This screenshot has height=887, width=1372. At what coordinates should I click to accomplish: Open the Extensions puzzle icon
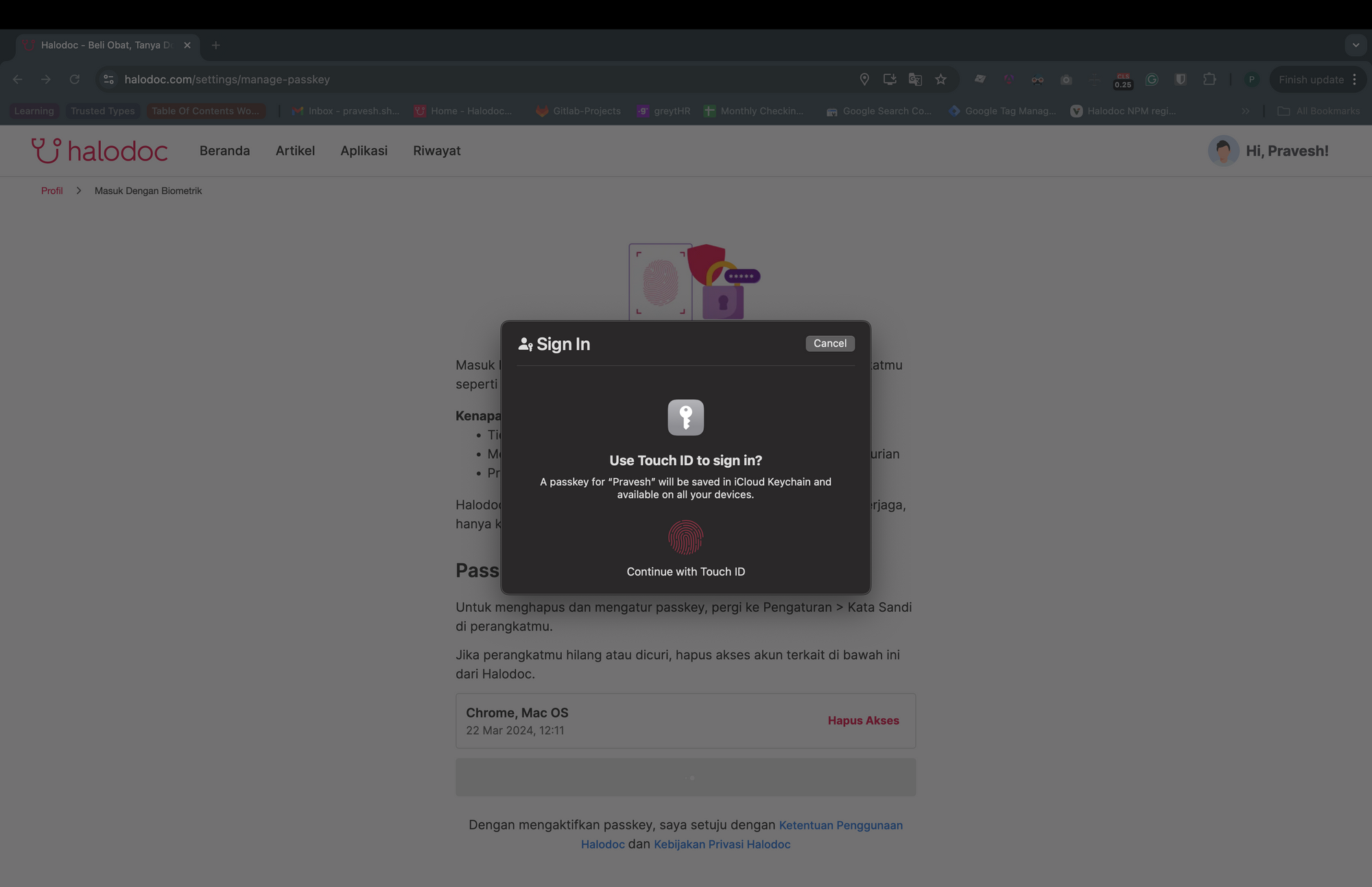click(x=1209, y=80)
